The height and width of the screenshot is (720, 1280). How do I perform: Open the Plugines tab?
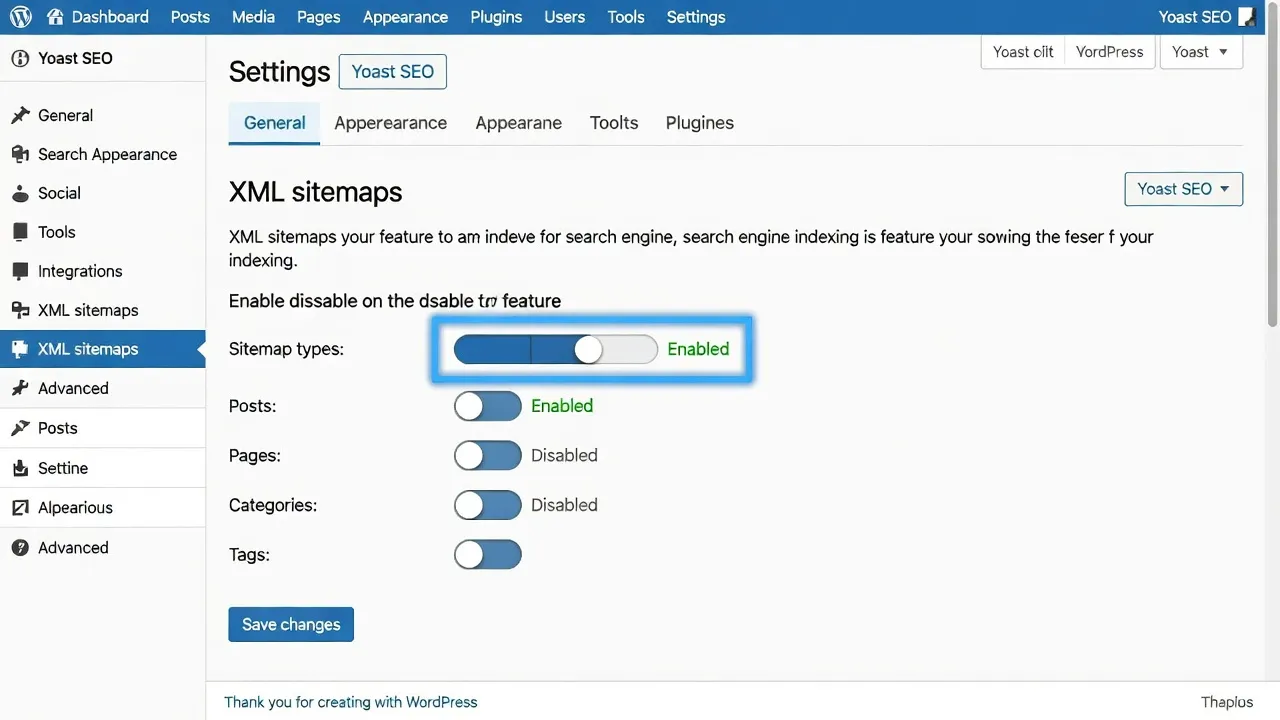[x=700, y=123]
